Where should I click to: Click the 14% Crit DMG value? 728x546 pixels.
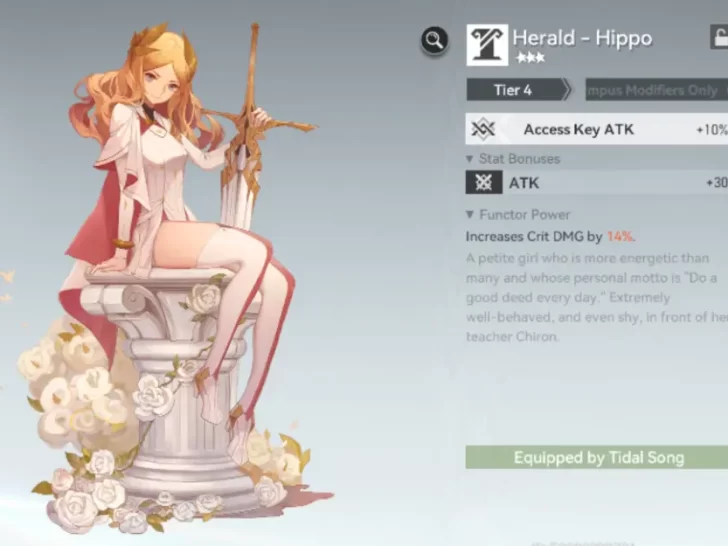[x=620, y=236]
